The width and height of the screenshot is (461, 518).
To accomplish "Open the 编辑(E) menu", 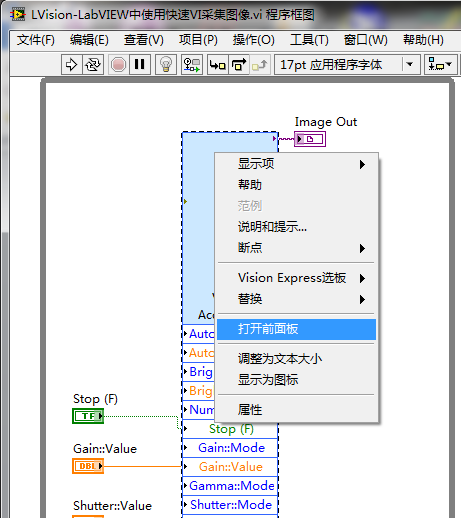I will click(x=89, y=40).
